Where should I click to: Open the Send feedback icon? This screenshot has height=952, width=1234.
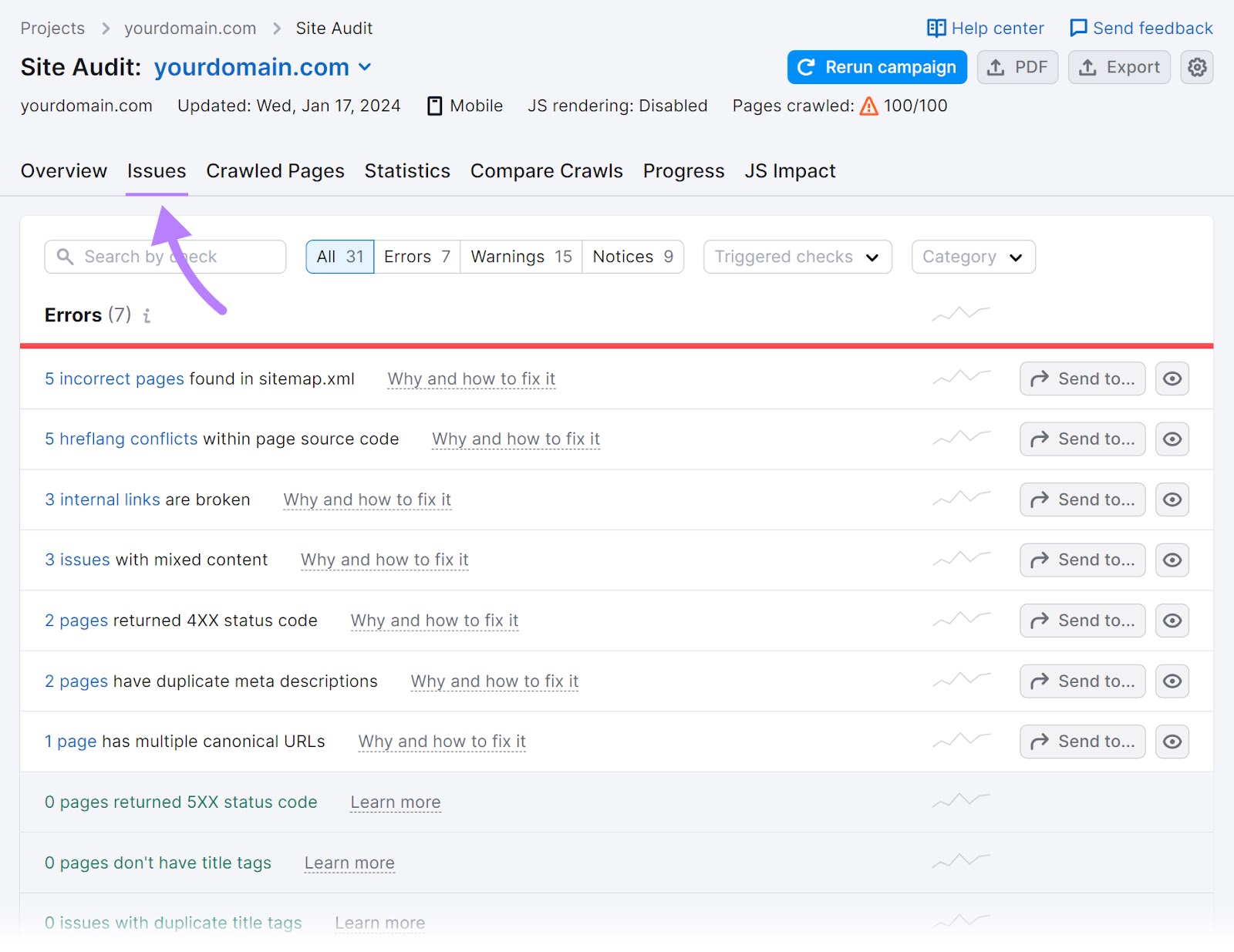[1078, 28]
